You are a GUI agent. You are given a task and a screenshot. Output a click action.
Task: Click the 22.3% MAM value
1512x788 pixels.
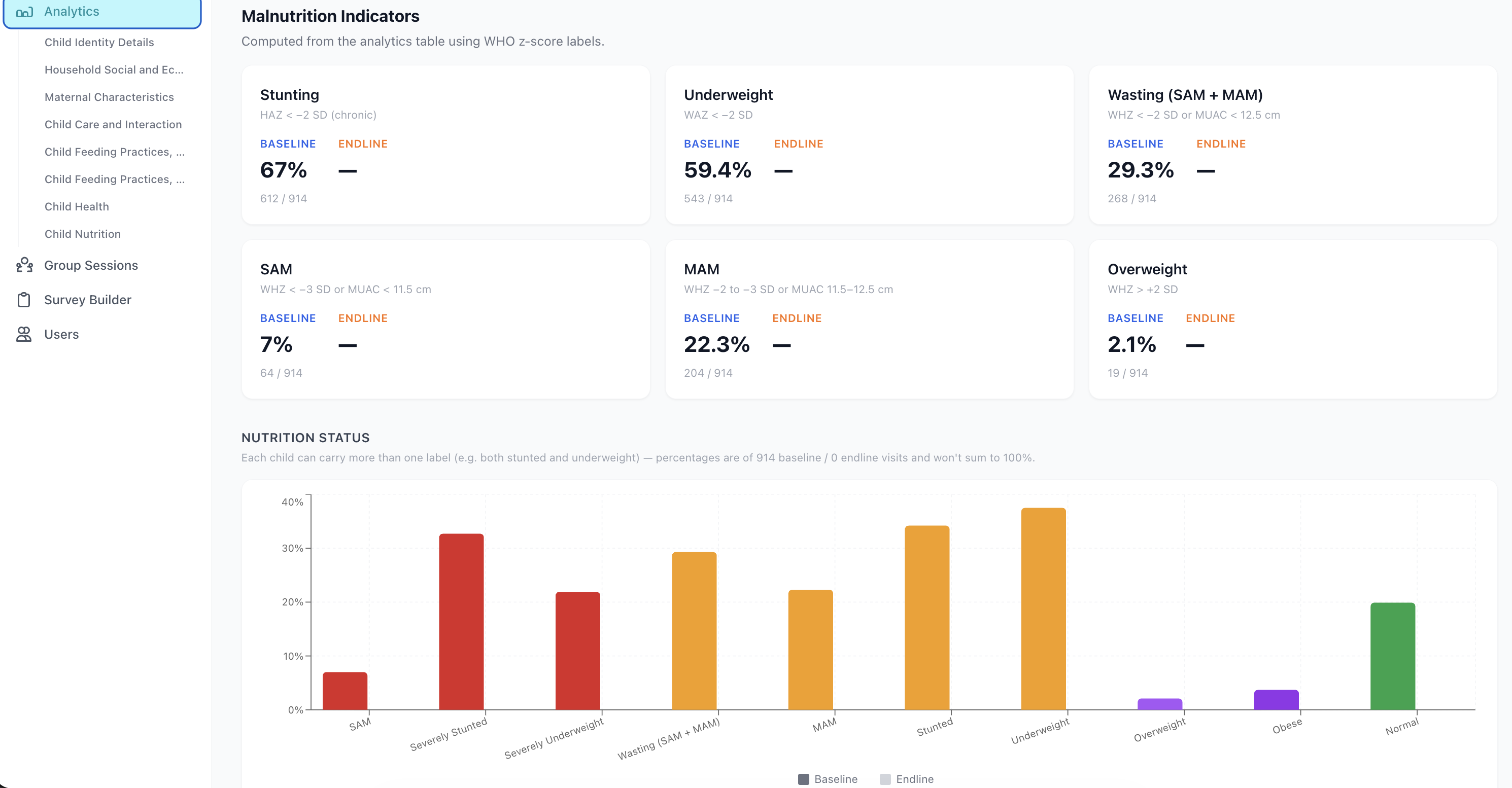tap(716, 344)
